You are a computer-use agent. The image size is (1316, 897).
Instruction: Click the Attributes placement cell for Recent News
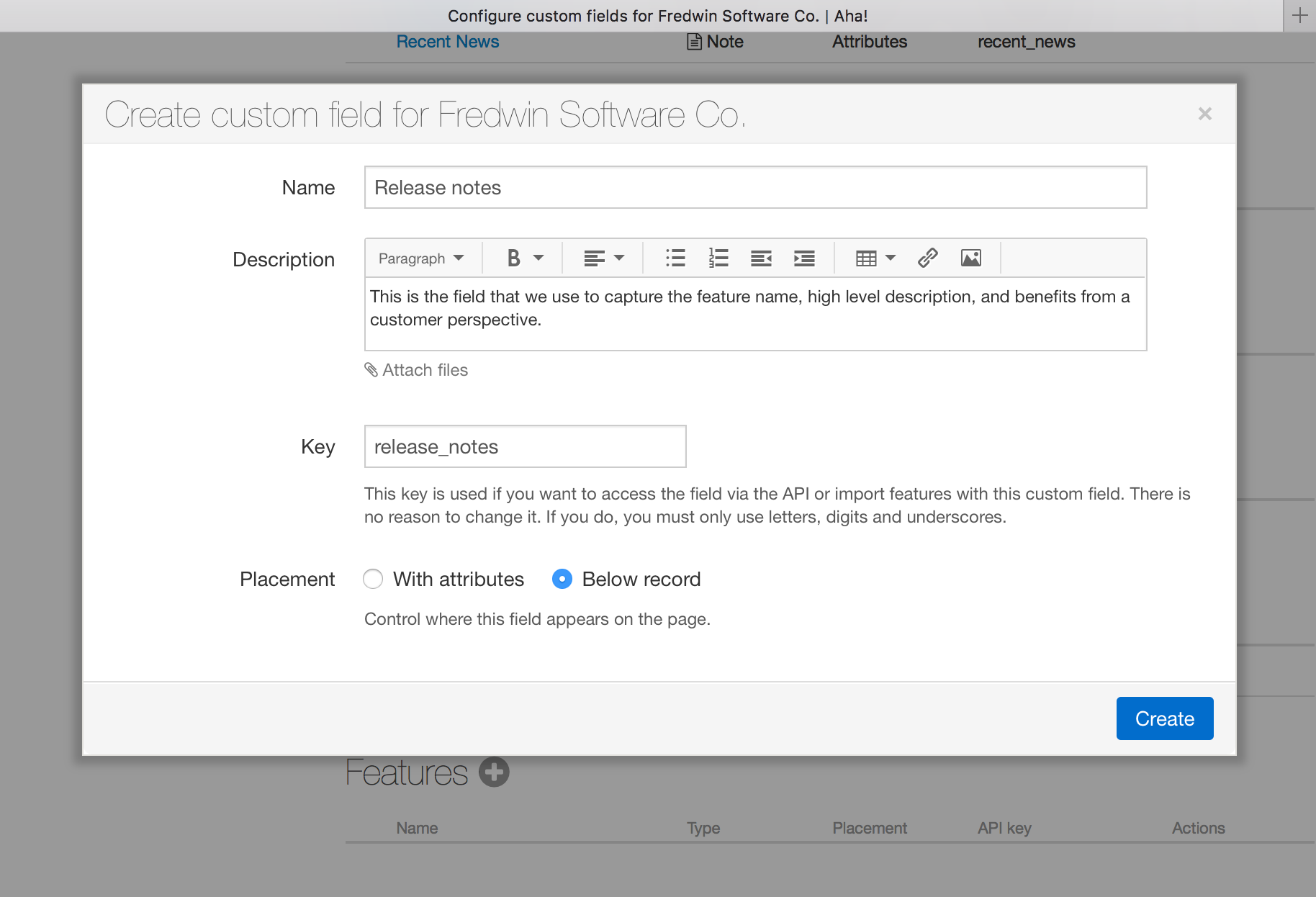coord(870,42)
